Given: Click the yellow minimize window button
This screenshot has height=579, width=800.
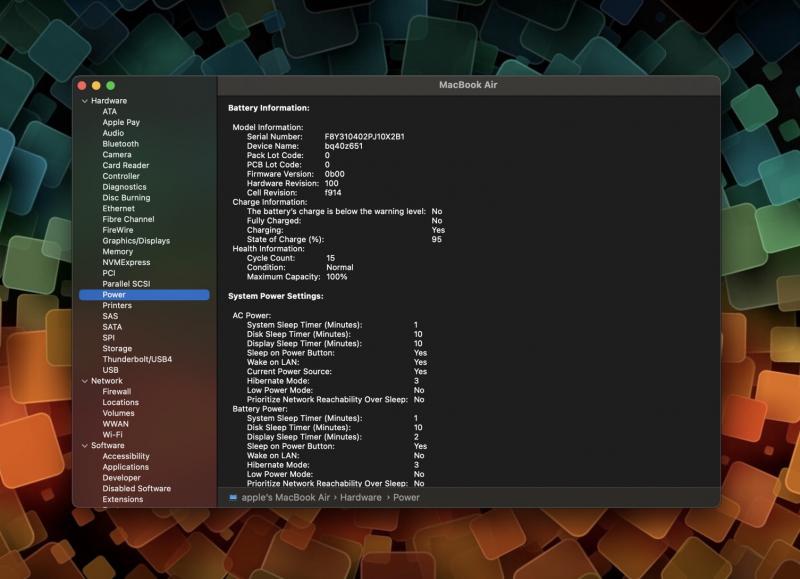Looking at the screenshot, I should [96, 86].
